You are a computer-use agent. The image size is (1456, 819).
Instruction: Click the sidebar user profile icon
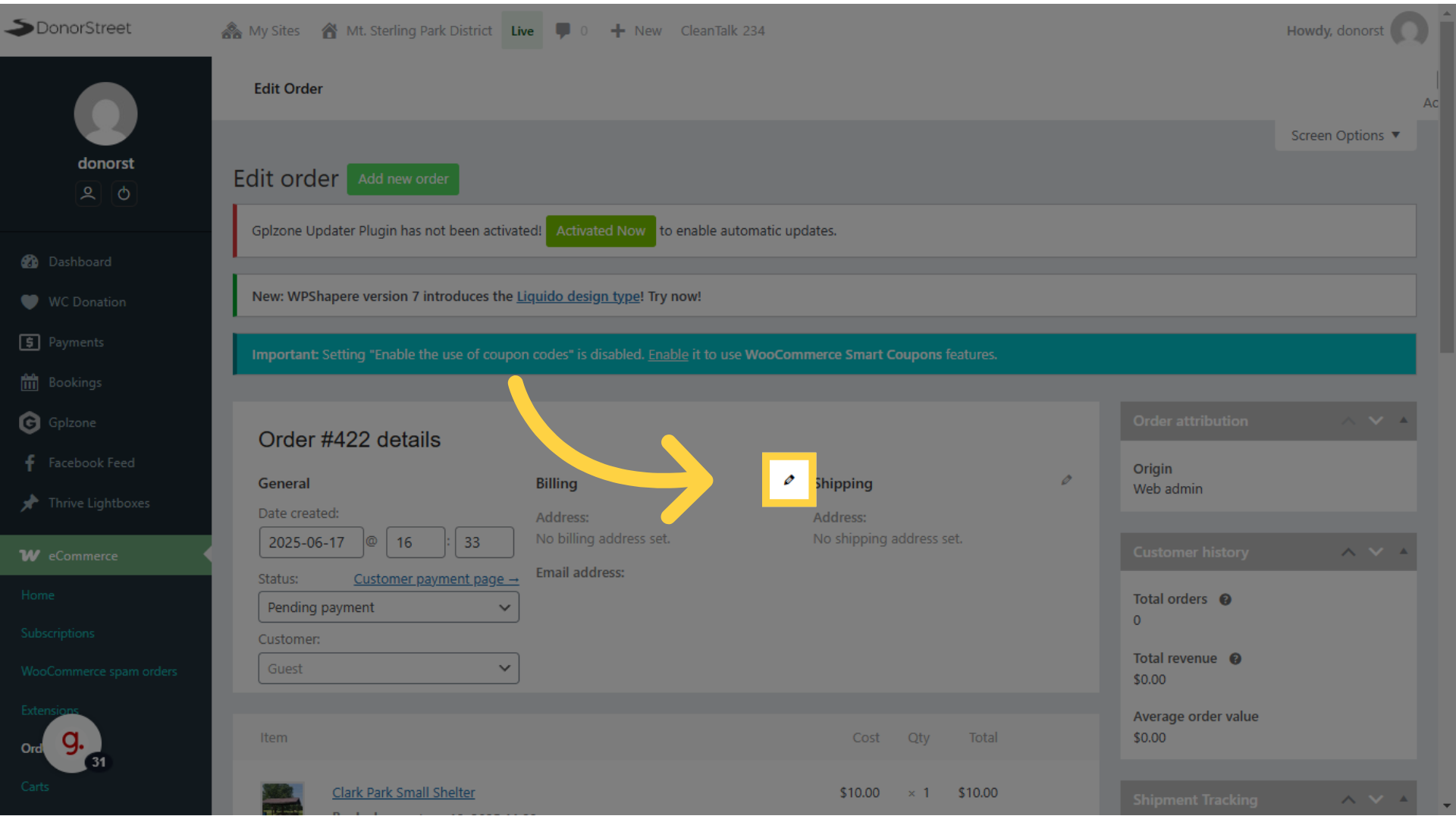pyautogui.click(x=88, y=193)
